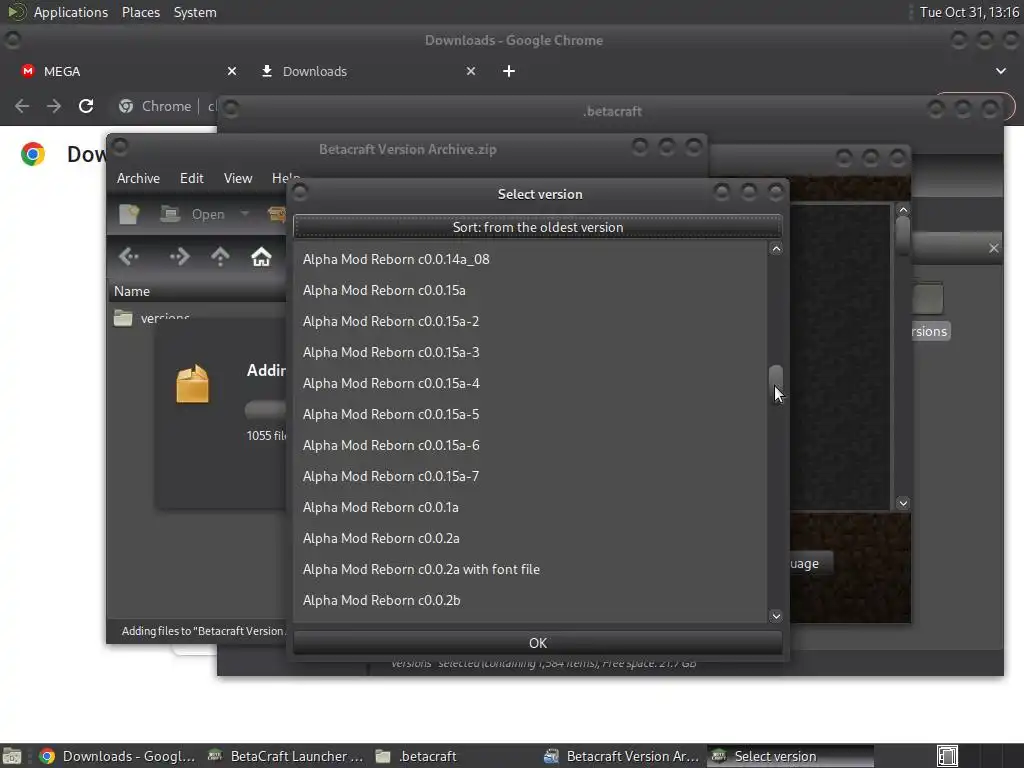Switch to Downloads - Google Chrome taskbar item
The width and height of the screenshot is (1024, 768).
[x=118, y=756]
